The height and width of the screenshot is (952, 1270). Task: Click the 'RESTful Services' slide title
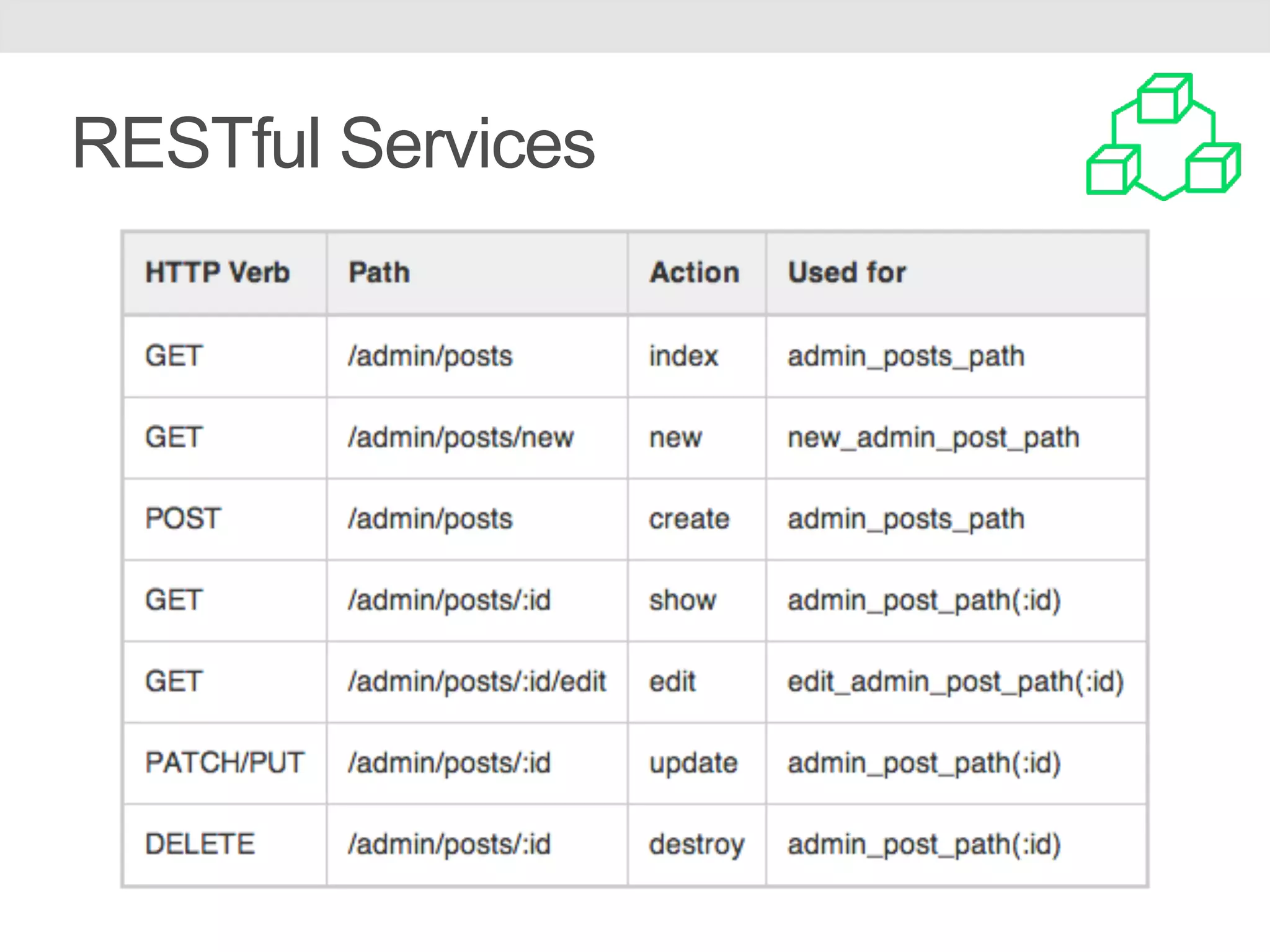(334, 143)
